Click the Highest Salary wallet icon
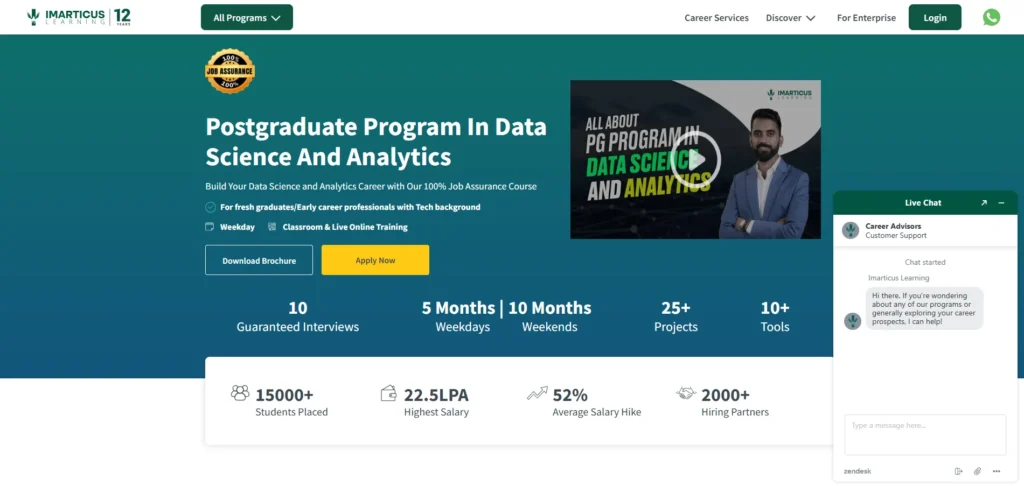 click(389, 393)
